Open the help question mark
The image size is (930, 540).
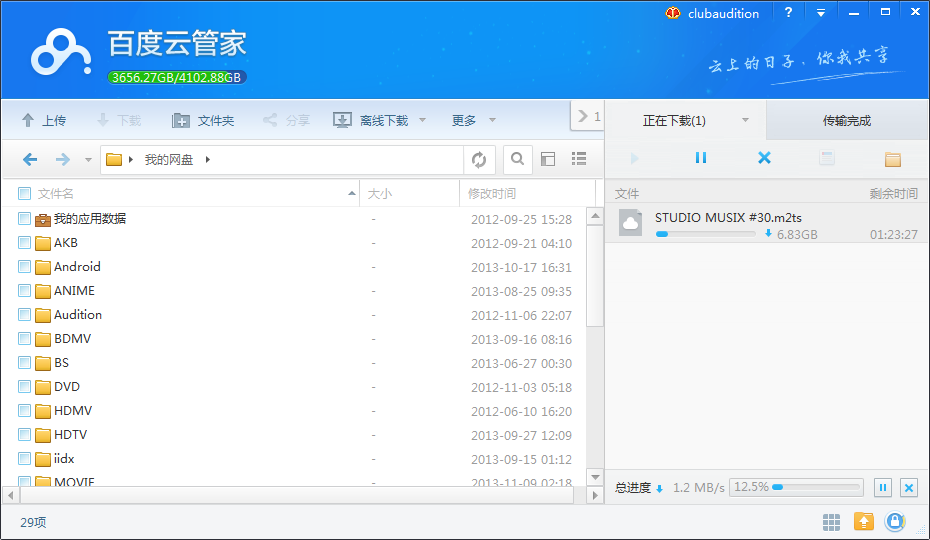[x=788, y=12]
